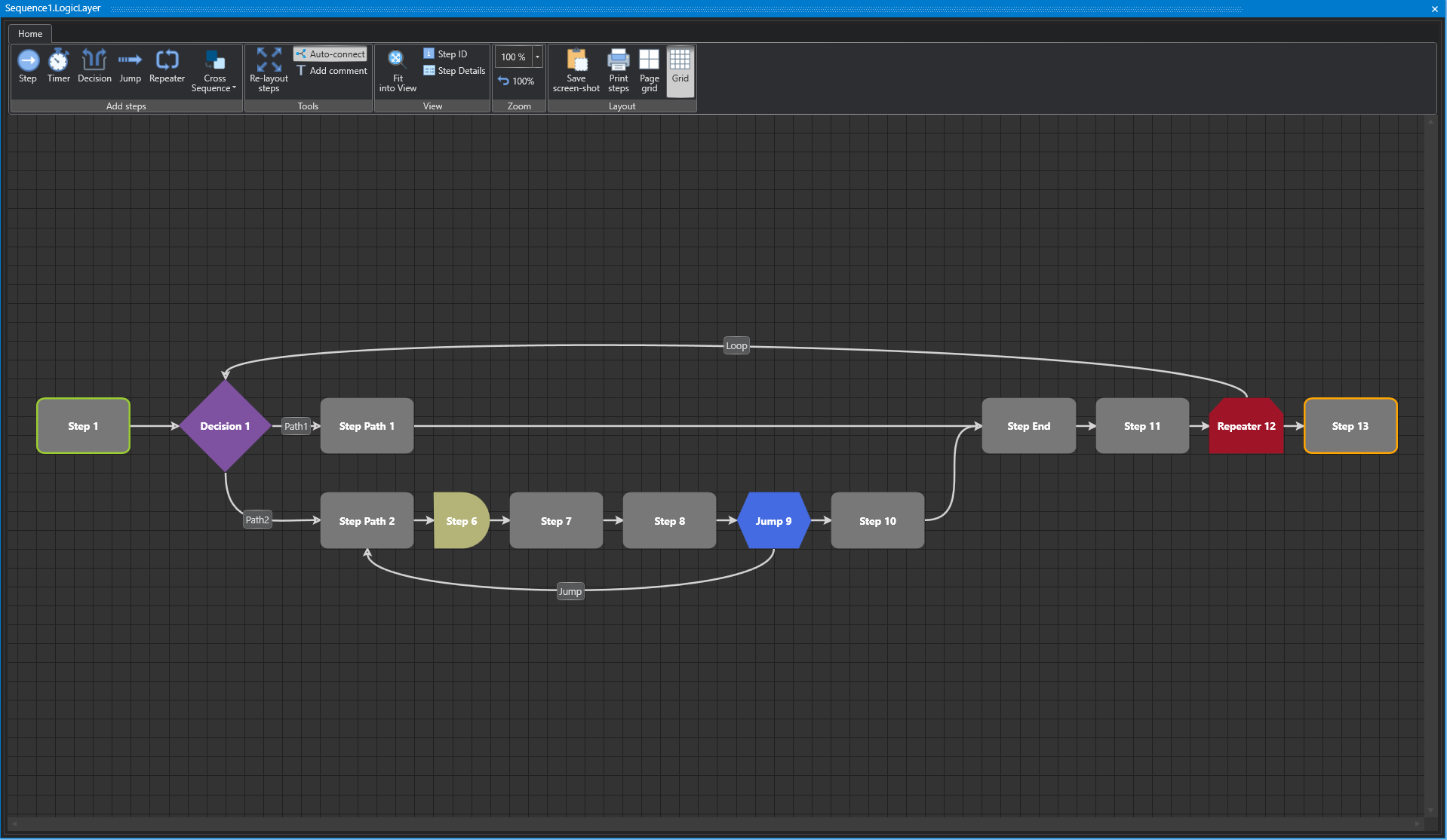The image size is (1447, 840).
Task: Add a new Step from the ribbon
Action: 28,66
